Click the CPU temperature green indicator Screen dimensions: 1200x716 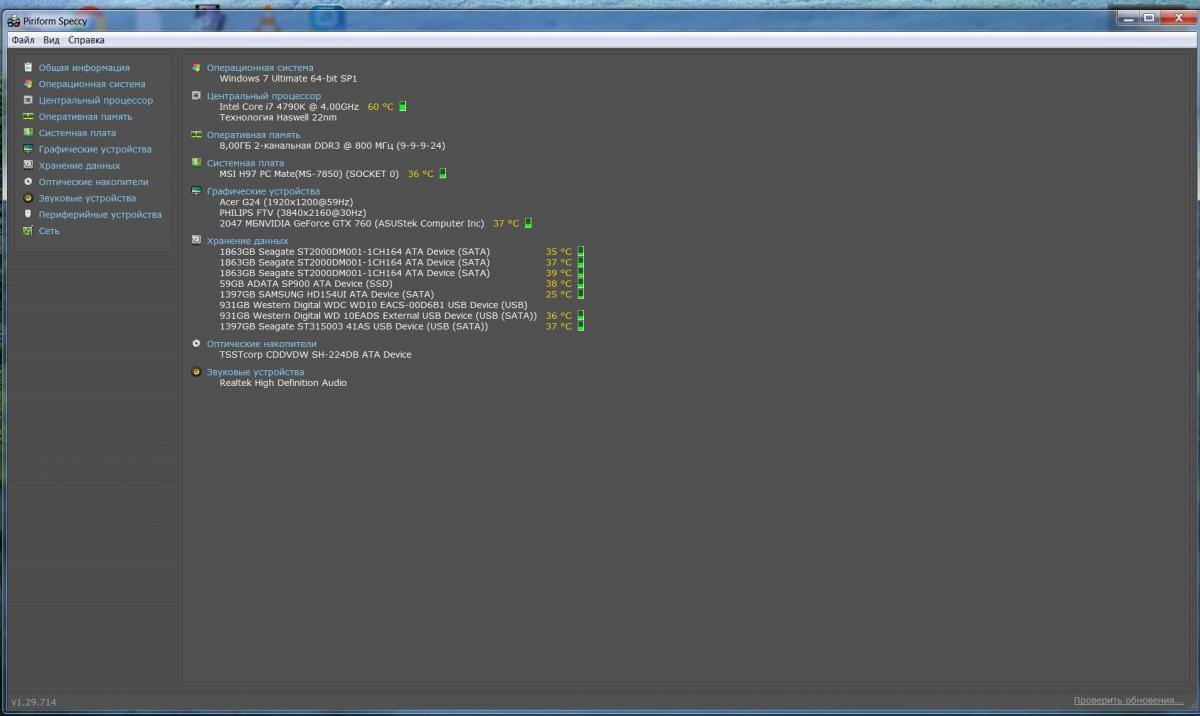pyautogui.click(x=403, y=107)
